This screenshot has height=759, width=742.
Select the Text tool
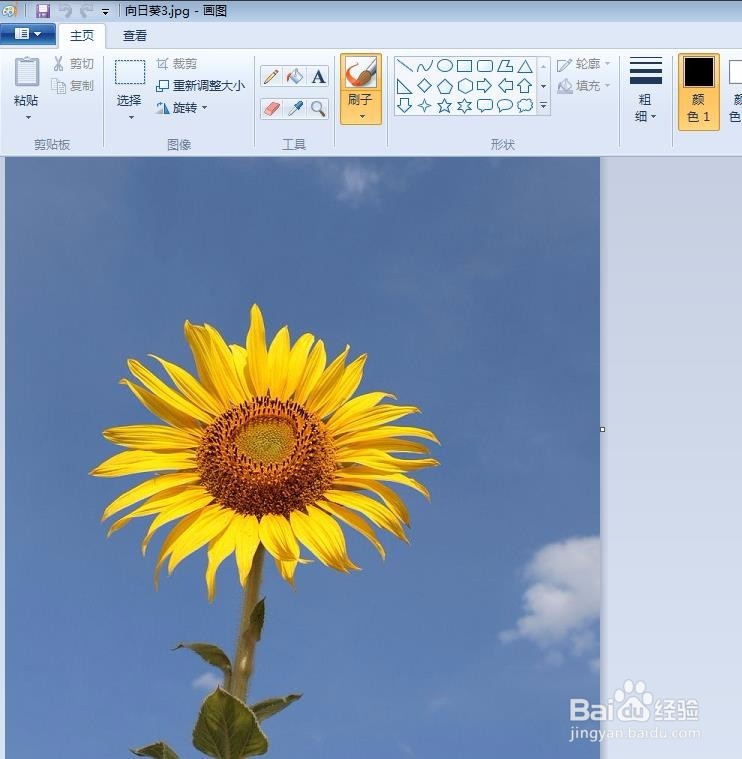[318, 76]
